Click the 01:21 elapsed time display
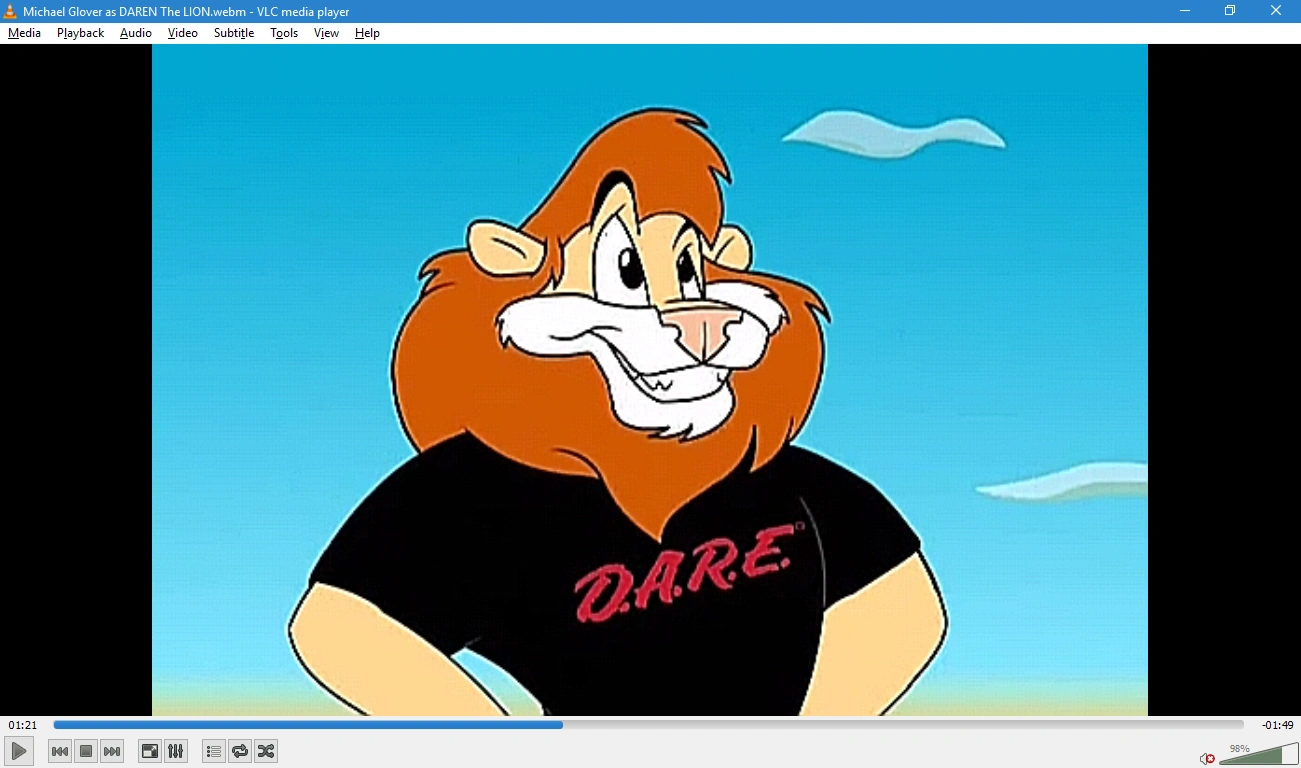The image size is (1301, 768). point(20,725)
